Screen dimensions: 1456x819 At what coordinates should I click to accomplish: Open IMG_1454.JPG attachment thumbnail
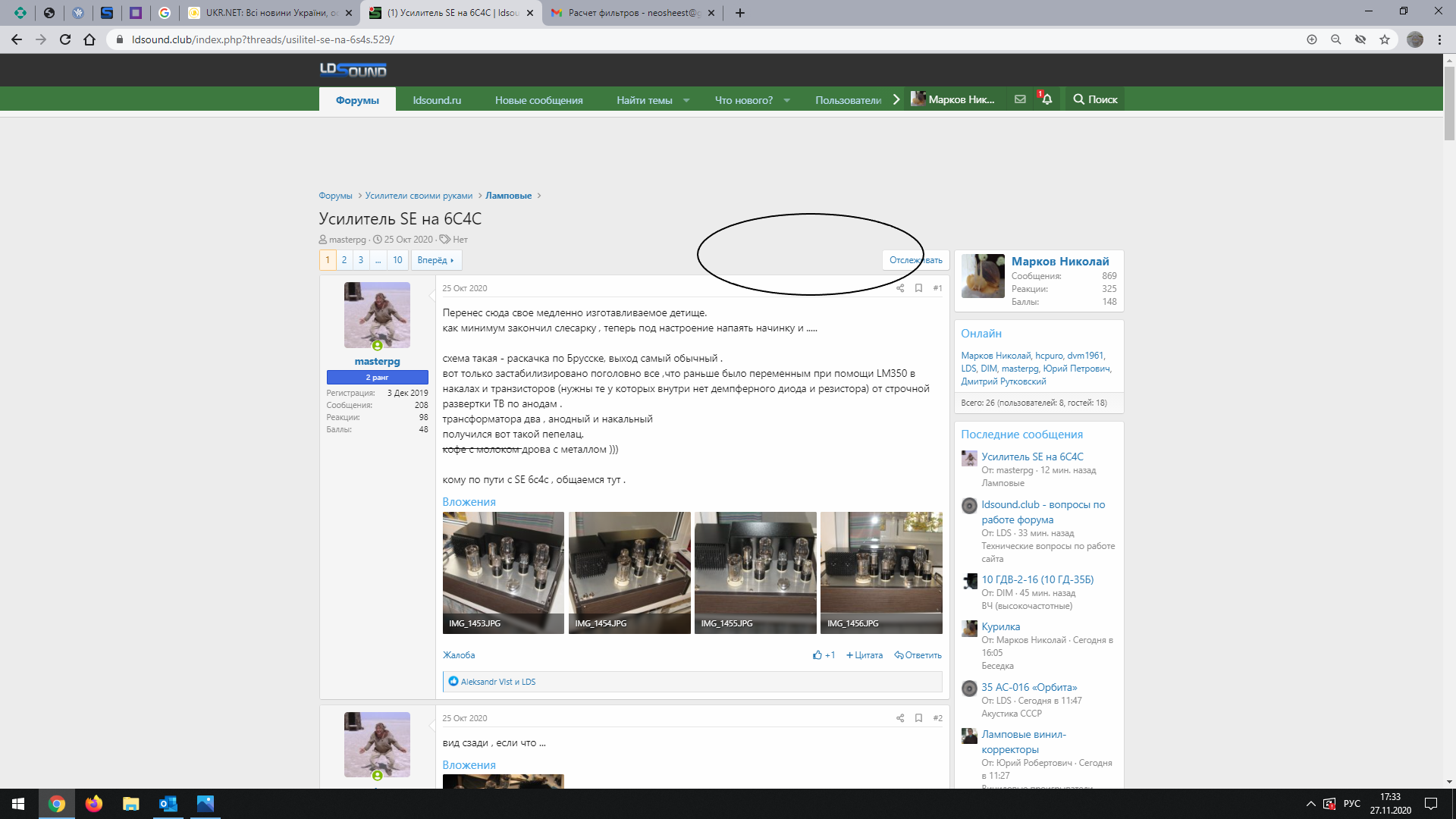click(629, 573)
